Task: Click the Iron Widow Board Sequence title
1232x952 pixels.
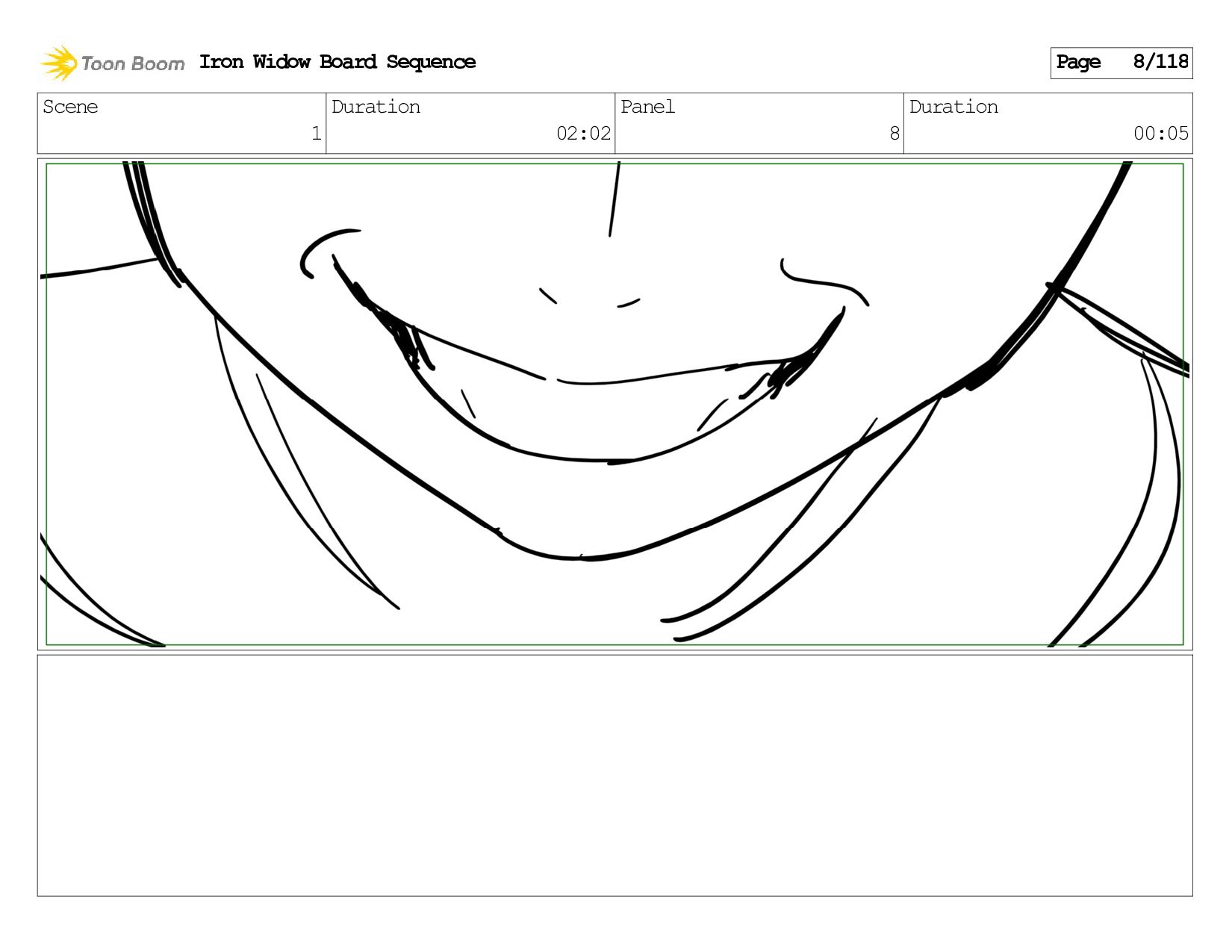Action: [x=337, y=62]
